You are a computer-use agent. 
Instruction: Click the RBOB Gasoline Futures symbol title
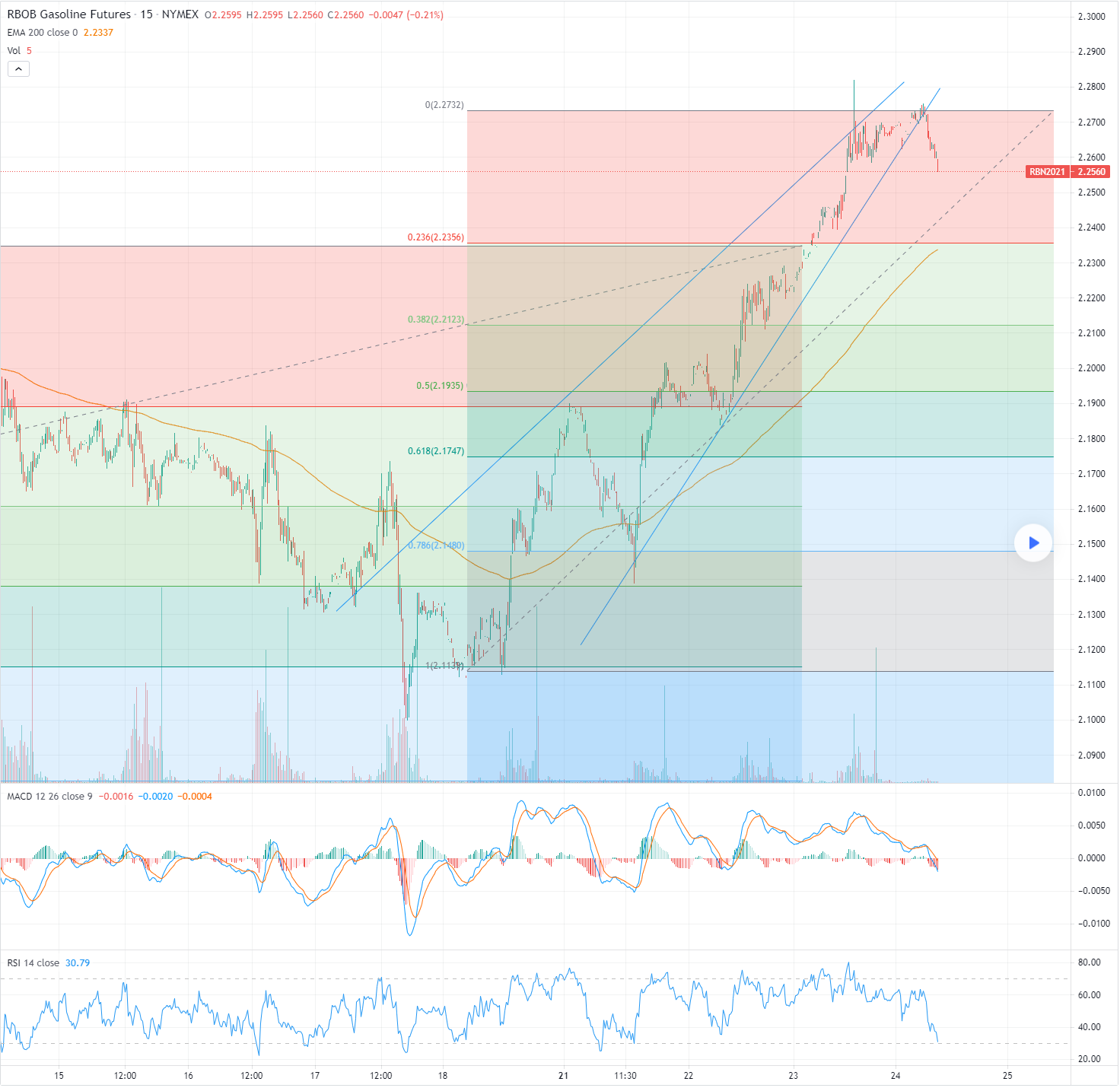tap(68, 14)
